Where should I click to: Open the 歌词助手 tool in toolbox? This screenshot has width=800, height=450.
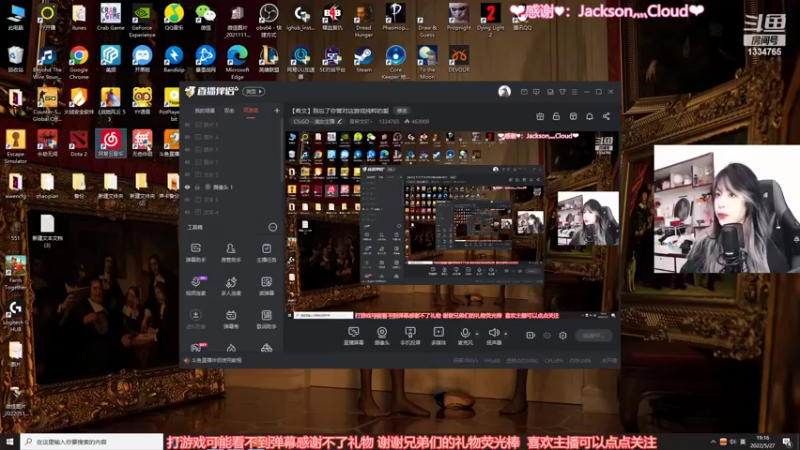pyautogui.click(x=266, y=319)
